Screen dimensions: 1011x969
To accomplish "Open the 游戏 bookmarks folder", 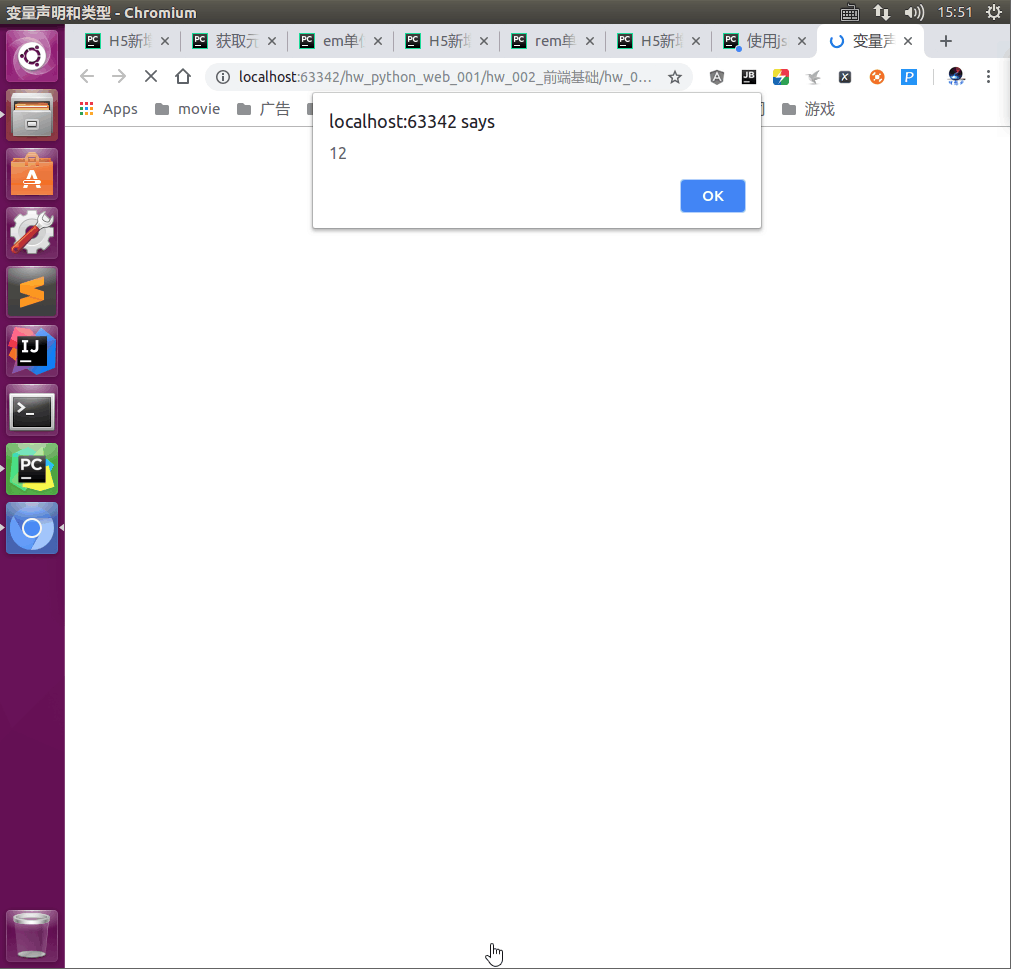I will (809, 109).
